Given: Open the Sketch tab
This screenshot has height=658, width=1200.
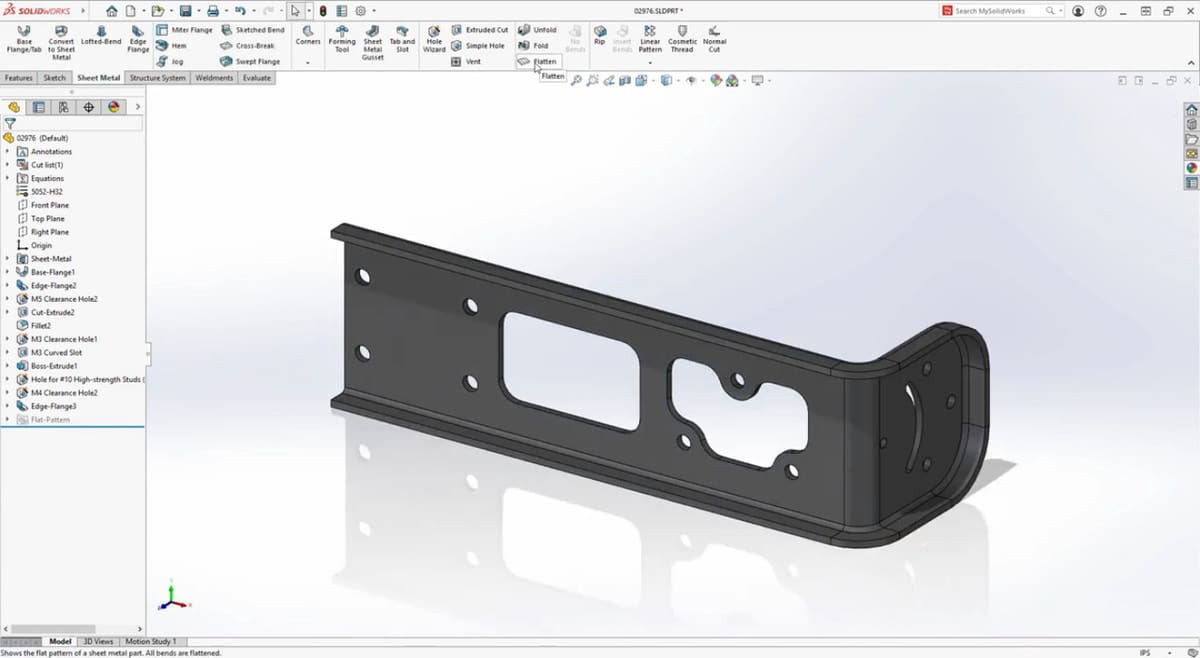Looking at the screenshot, I should pos(55,78).
